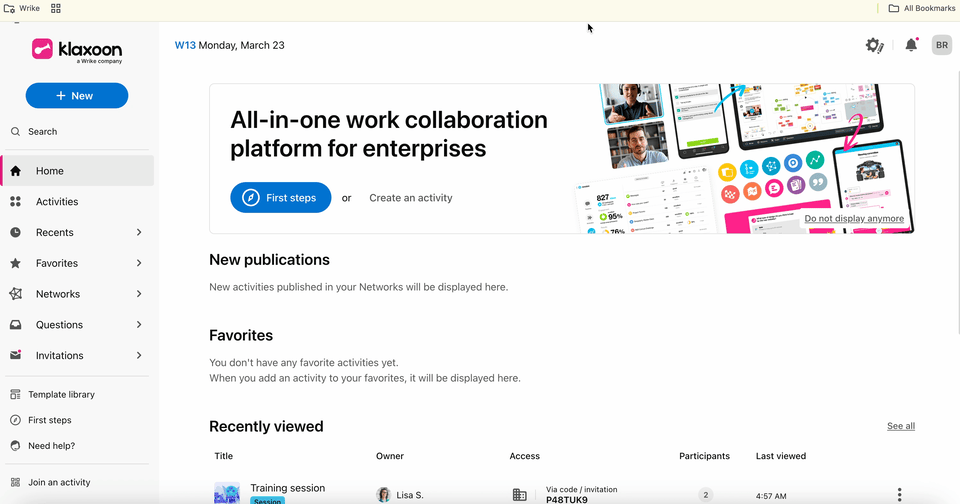Open the notifications bell icon
The height and width of the screenshot is (504, 960).
[x=911, y=45]
